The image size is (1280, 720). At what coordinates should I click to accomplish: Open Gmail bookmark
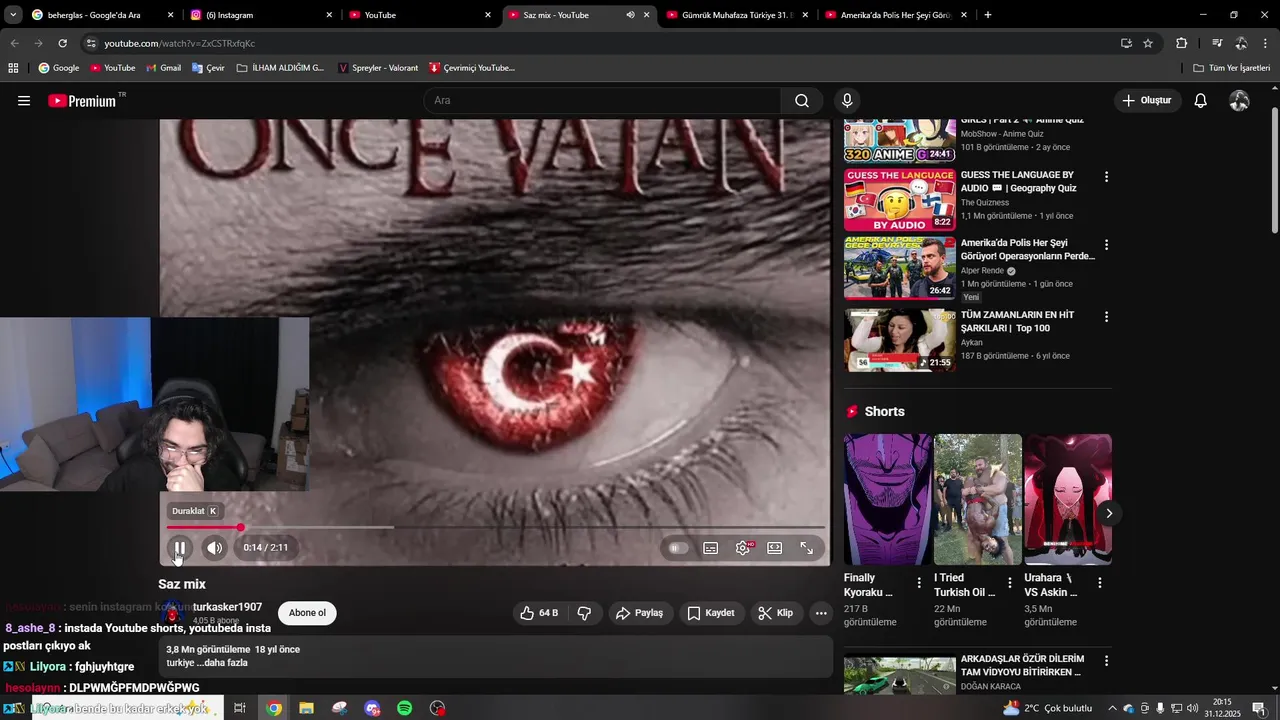point(163,68)
